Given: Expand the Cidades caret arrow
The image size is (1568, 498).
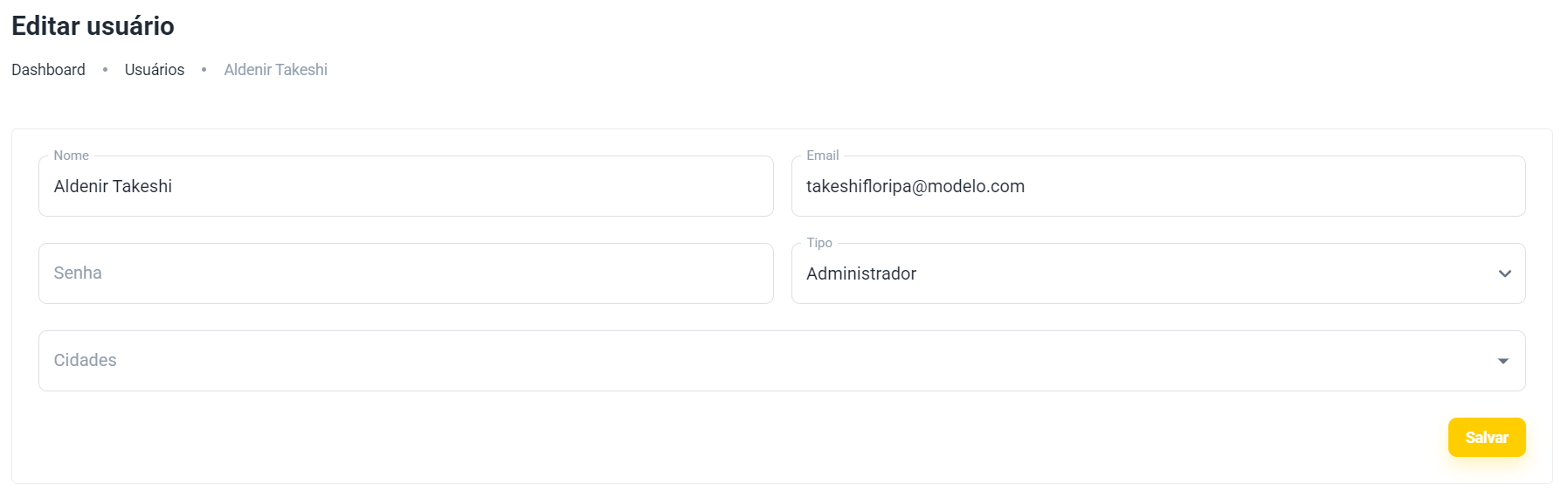Looking at the screenshot, I should (x=1502, y=361).
